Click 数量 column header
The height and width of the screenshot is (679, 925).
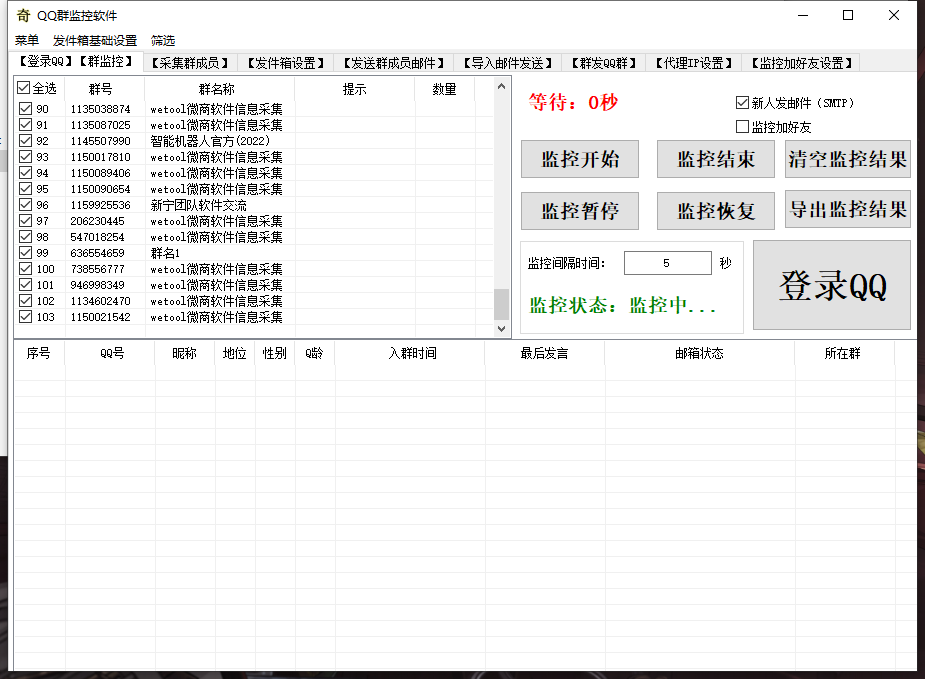pos(444,89)
